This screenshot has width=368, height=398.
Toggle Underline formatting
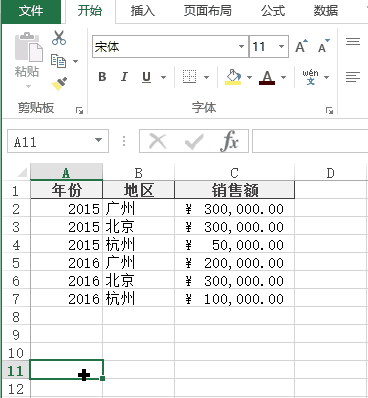(146, 77)
